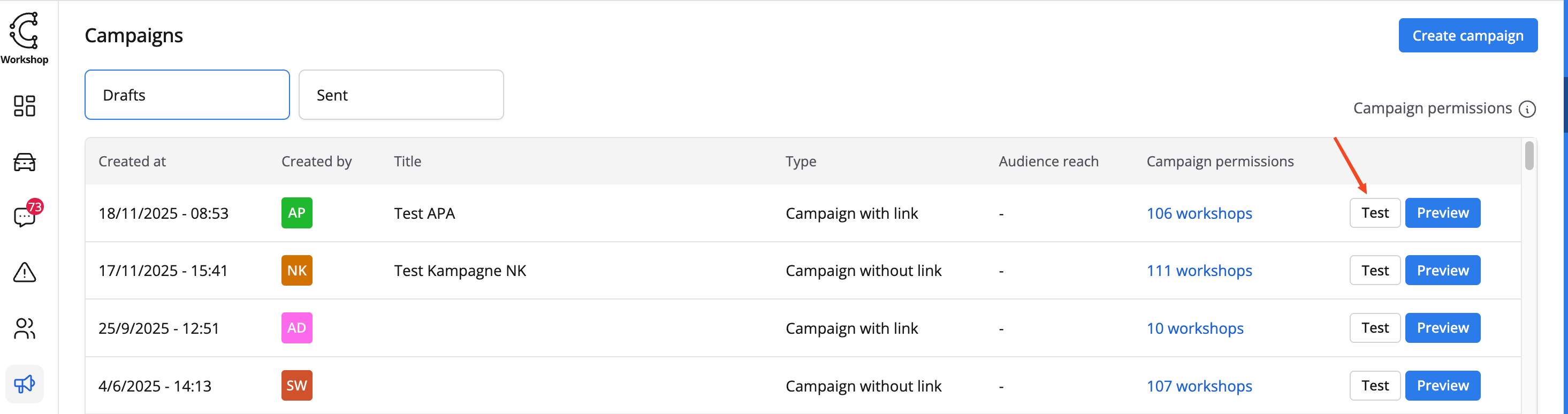The image size is (1568, 414).
Task: Open messages chat icon with badge
Action: (24, 216)
